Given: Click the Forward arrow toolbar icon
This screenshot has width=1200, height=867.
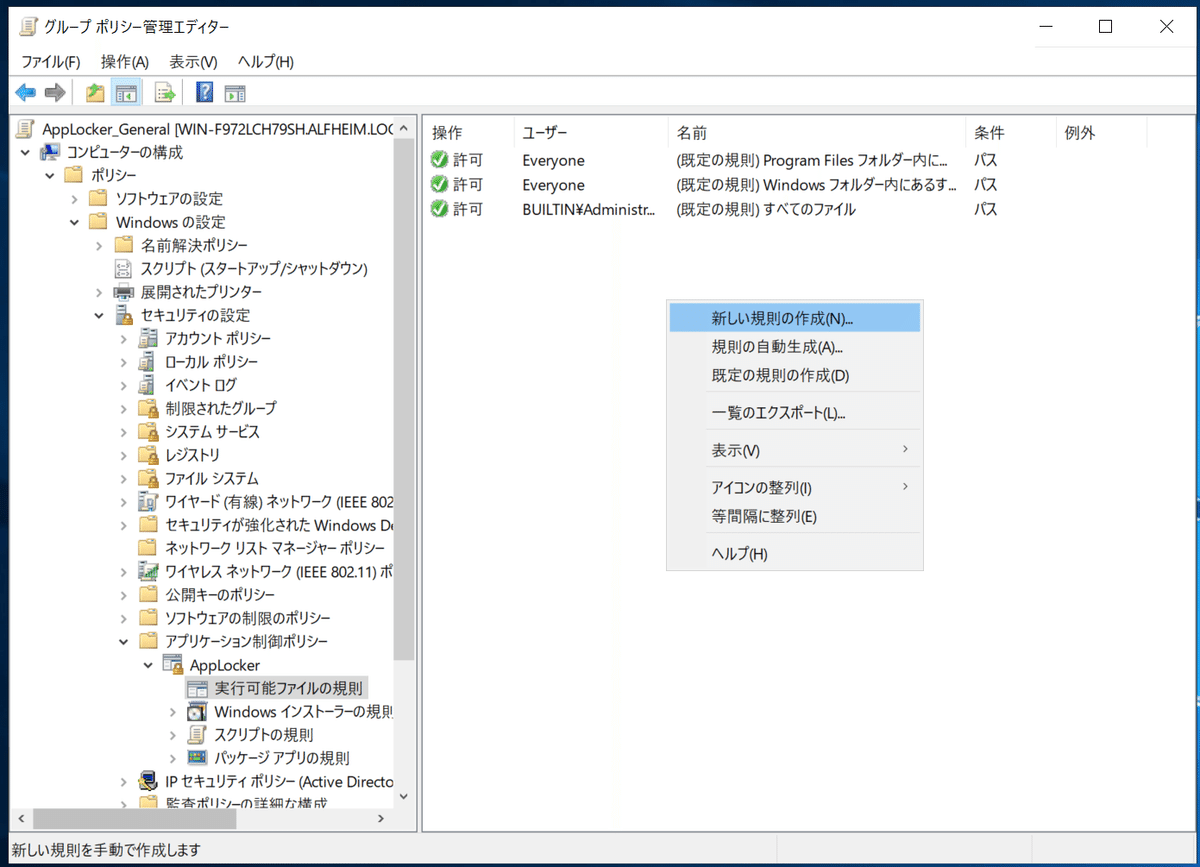Looking at the screenshot, I should click(x=55, y=93).
